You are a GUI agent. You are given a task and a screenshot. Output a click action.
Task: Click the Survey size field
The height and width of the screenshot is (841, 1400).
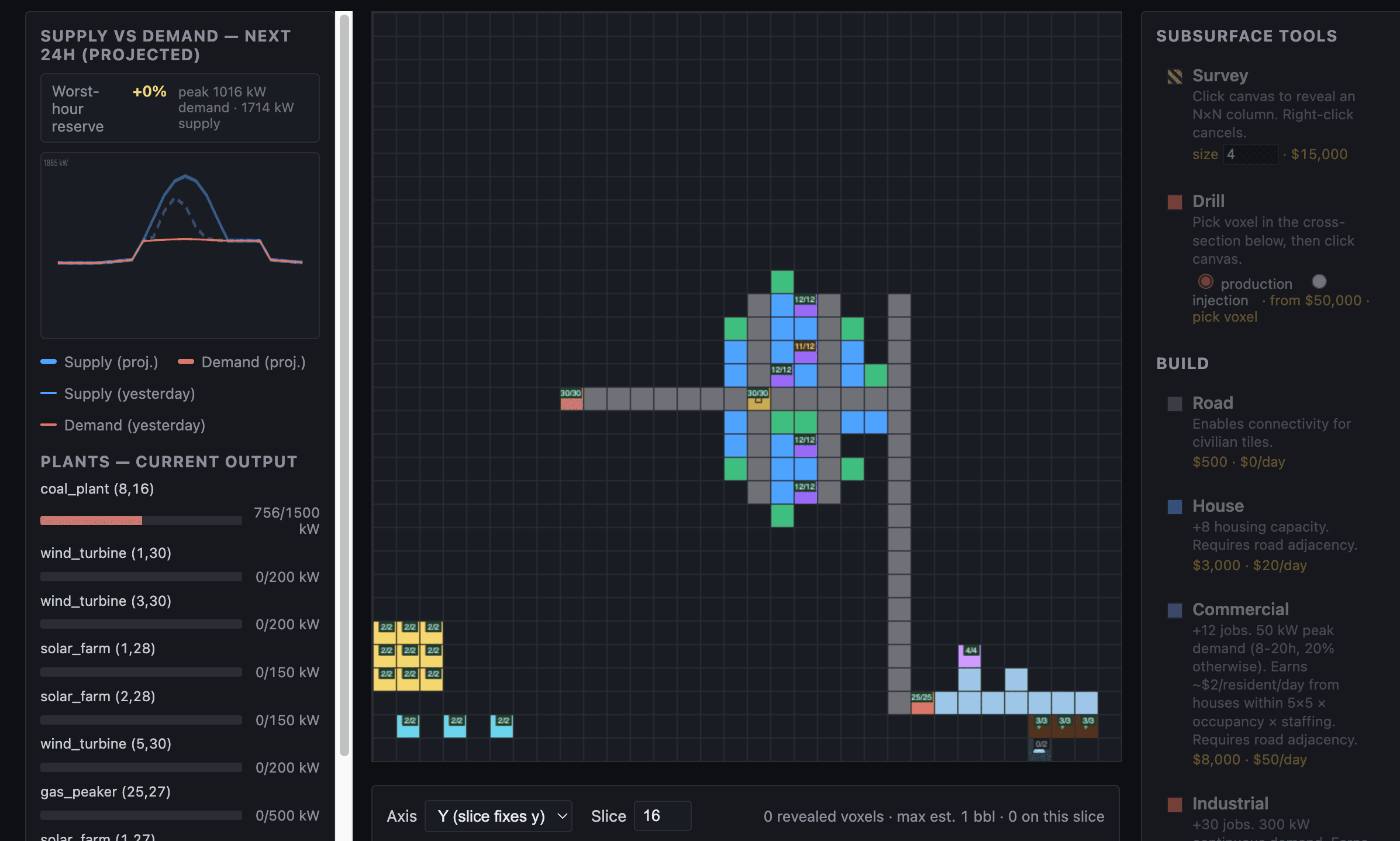pos(1250,154)
